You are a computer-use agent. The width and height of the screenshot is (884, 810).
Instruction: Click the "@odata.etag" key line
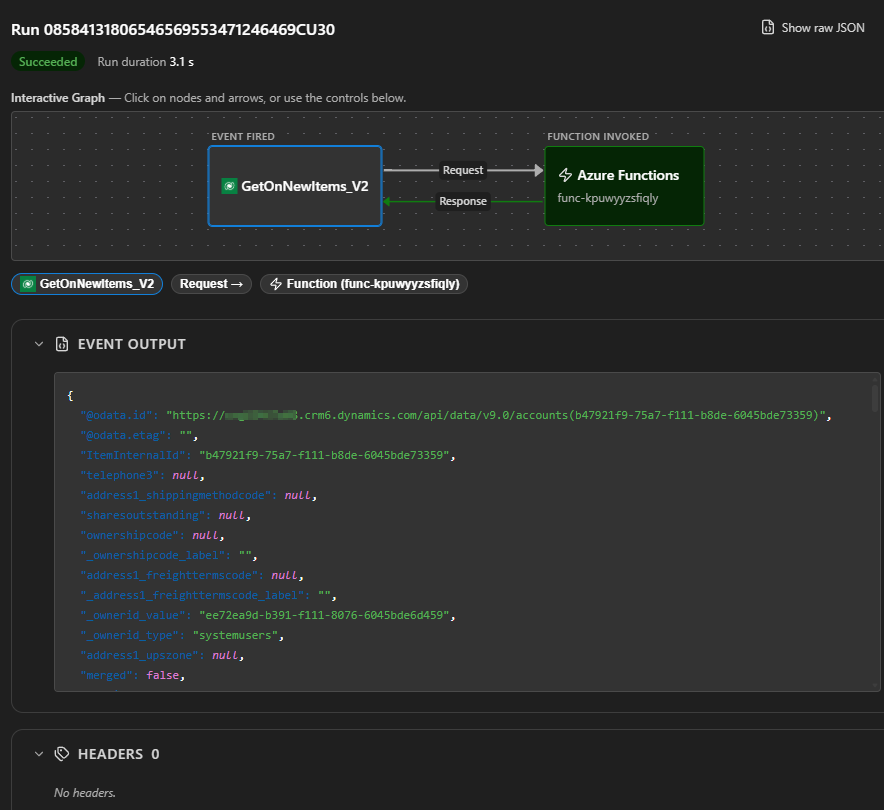tap(139, 435)
